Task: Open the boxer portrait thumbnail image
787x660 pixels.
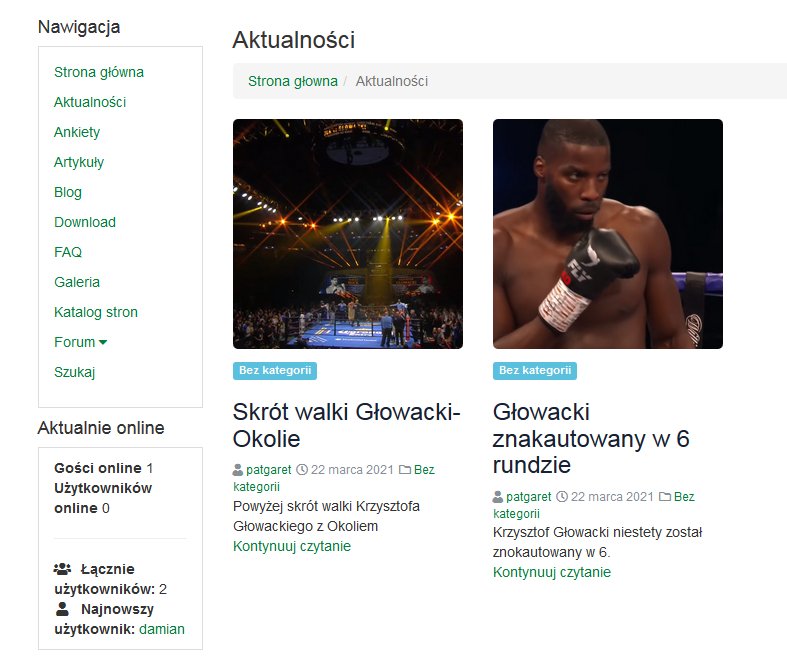Action: [608, 234]
